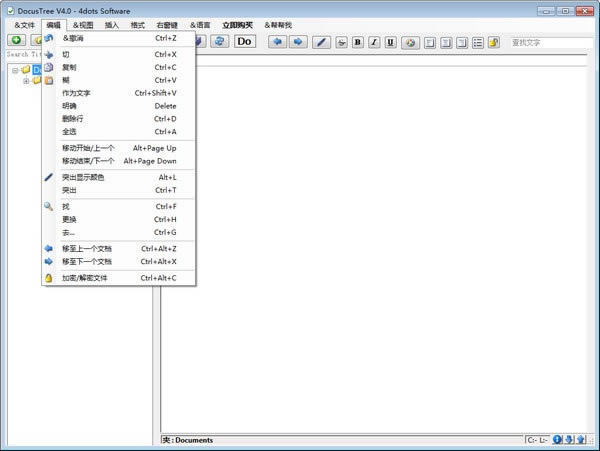Click the green add document toolbar icon
This screenshot has width=600, height=451.
point(16,41)
